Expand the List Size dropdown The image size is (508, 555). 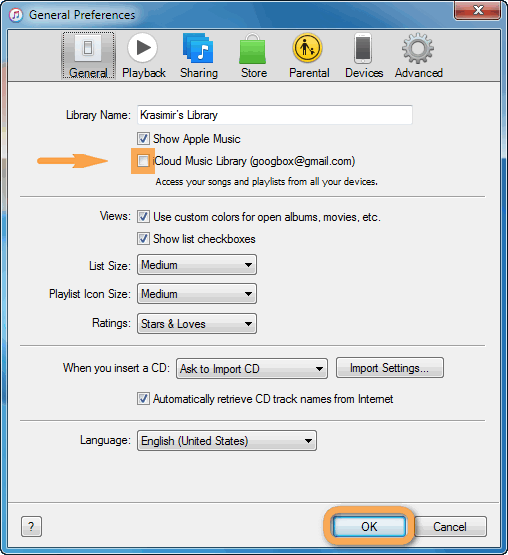coord(197,265)
